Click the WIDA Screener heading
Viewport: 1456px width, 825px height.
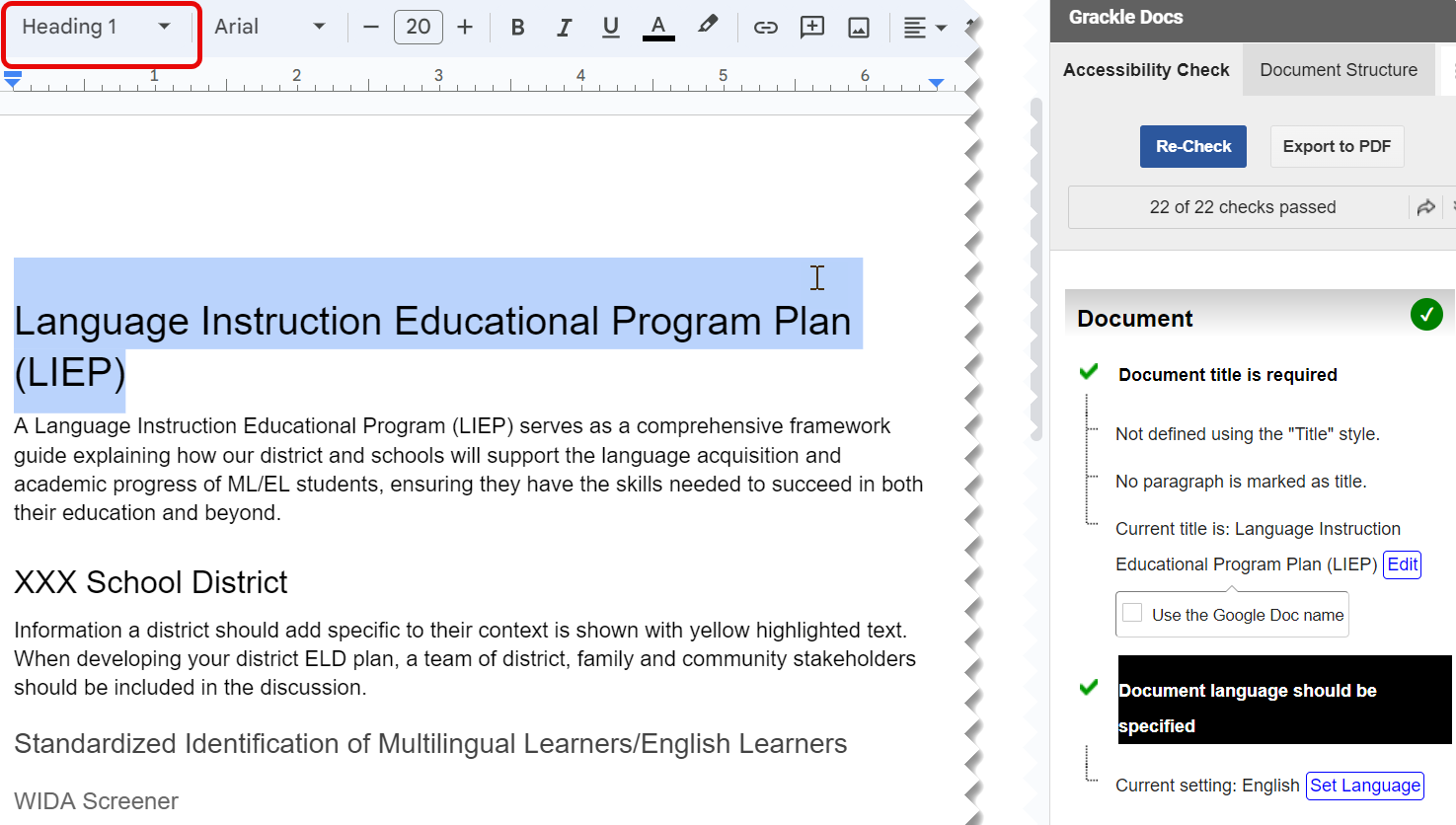(x=96, y=801)
